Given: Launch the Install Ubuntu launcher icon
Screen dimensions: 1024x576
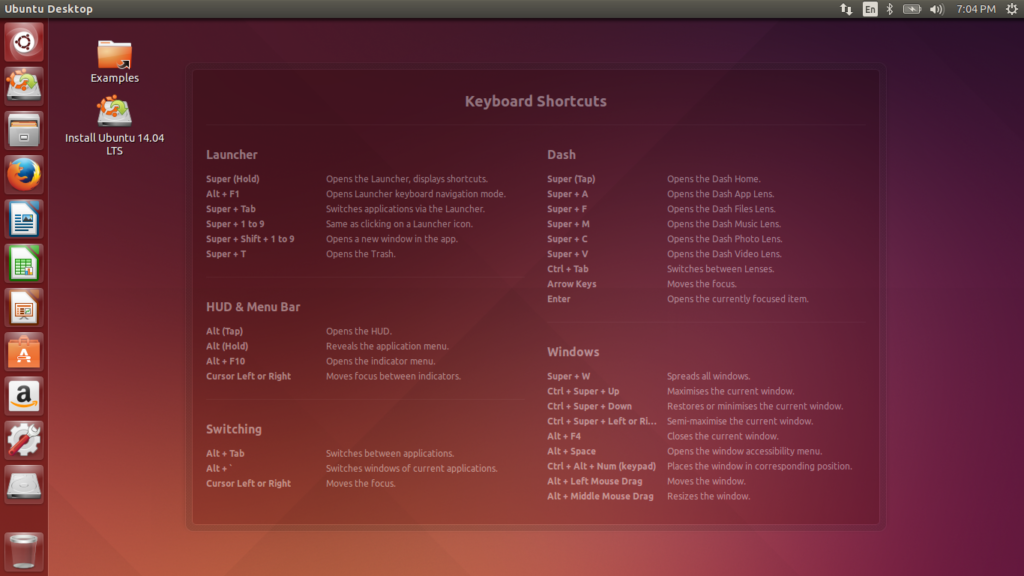Looking at the screenshot, I should click(24, 86).
